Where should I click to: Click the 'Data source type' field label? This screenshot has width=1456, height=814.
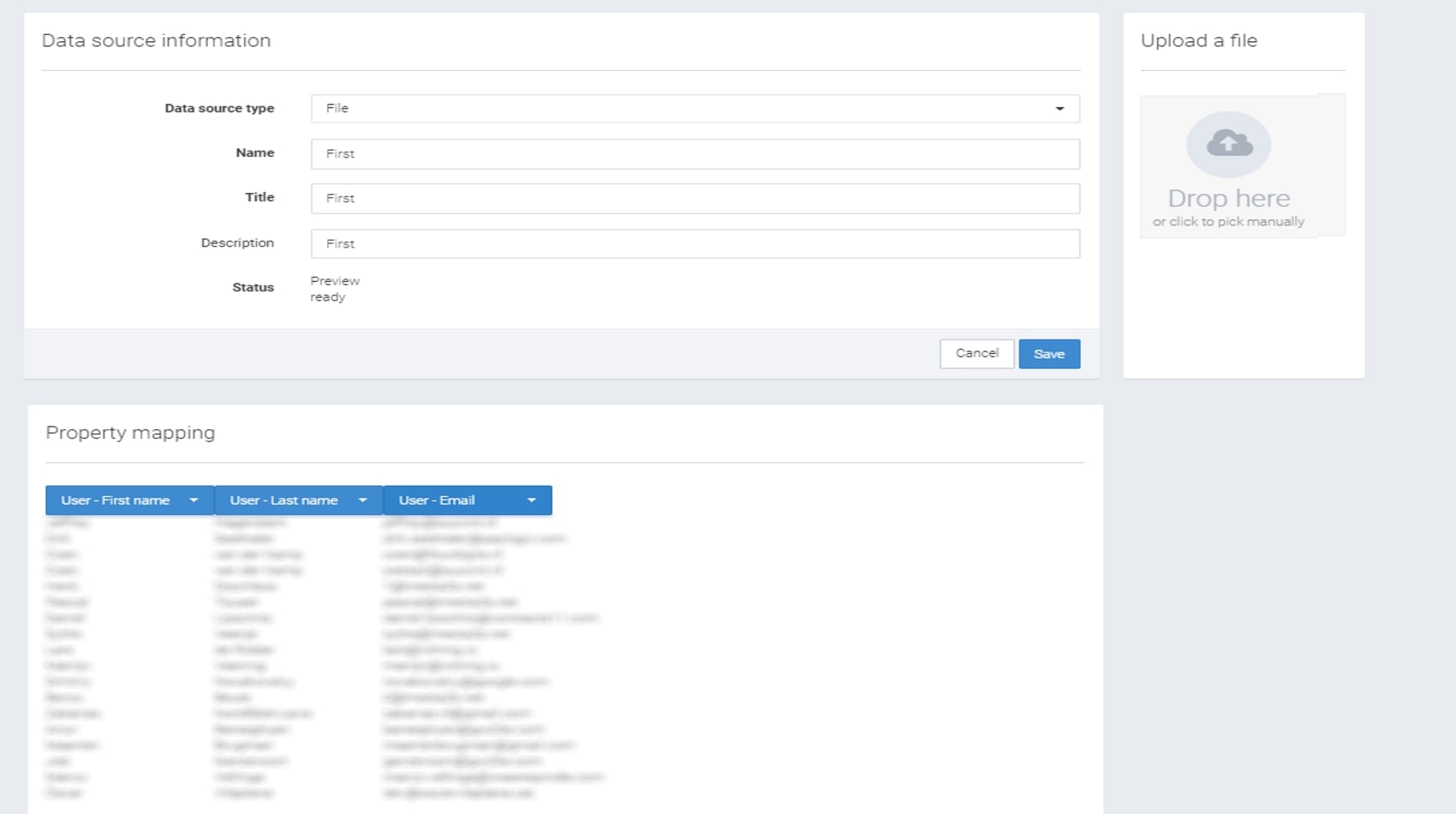[x=219, y=109]
